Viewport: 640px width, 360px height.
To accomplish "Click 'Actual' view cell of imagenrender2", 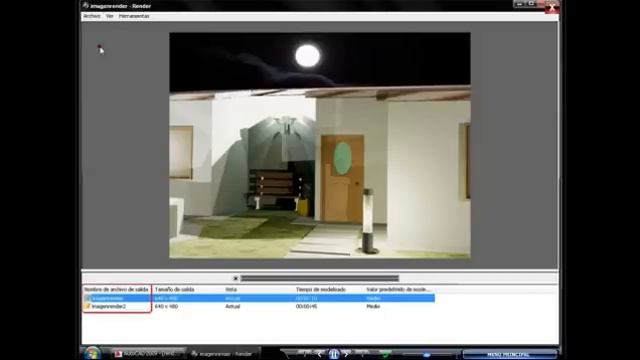I will [x=233, y=306].
